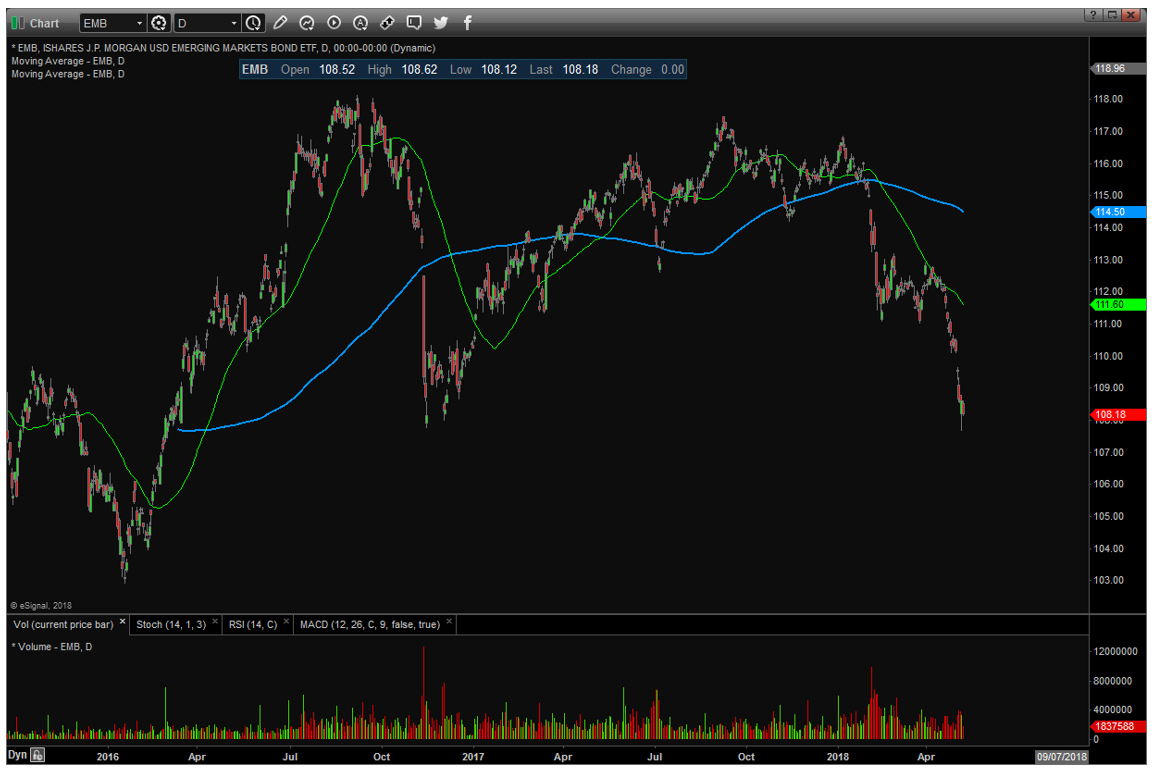Image resolution: width=1155 pixels, height=775 pixels.
Task: Close the MACD study tab
Action: click(449, 622)
